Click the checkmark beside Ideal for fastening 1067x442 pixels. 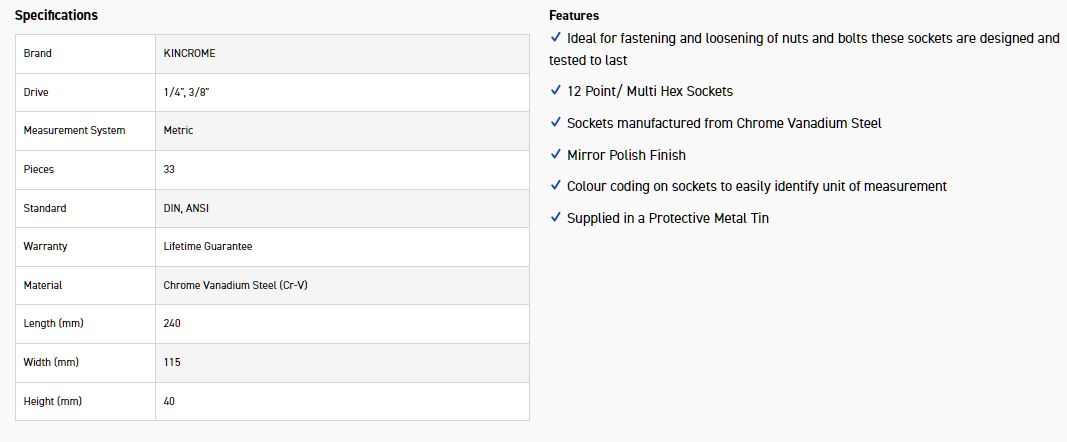coord(556,38)
